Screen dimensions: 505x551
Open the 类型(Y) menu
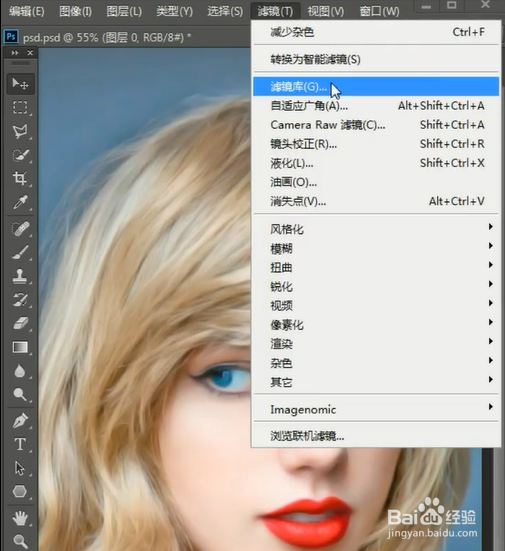coord(175,11)
